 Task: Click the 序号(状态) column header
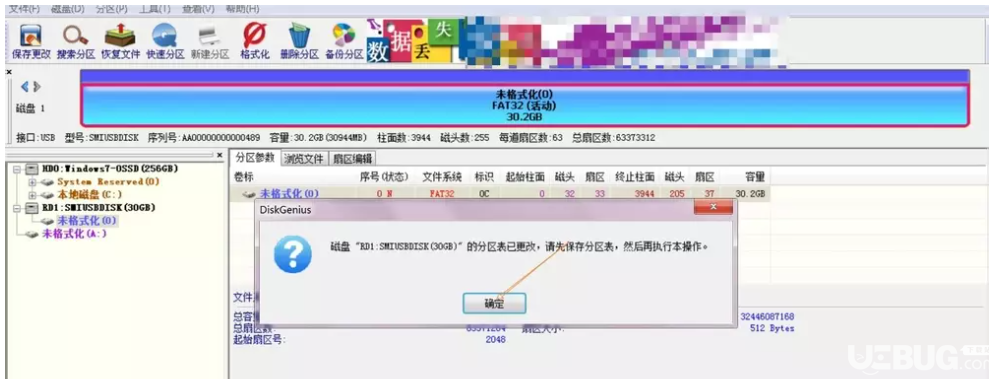pyautogui.click(x=384, y=177)
